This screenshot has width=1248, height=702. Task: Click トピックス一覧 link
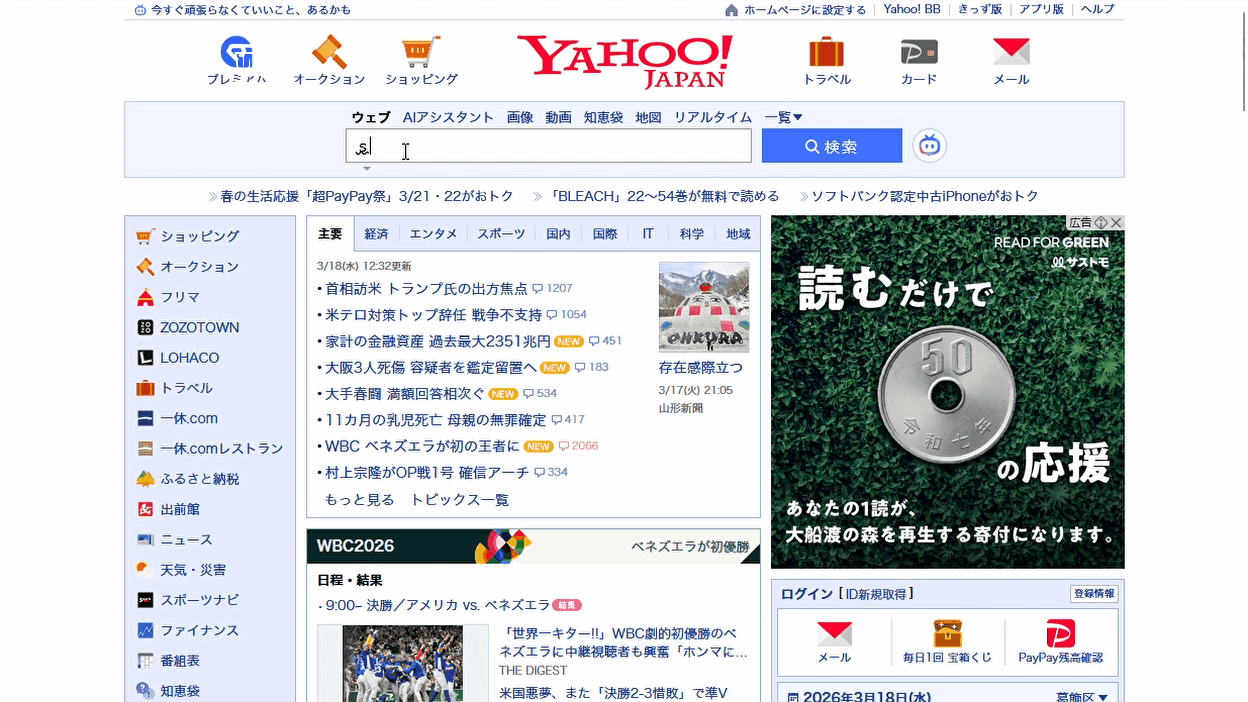(x=460, y=499)
